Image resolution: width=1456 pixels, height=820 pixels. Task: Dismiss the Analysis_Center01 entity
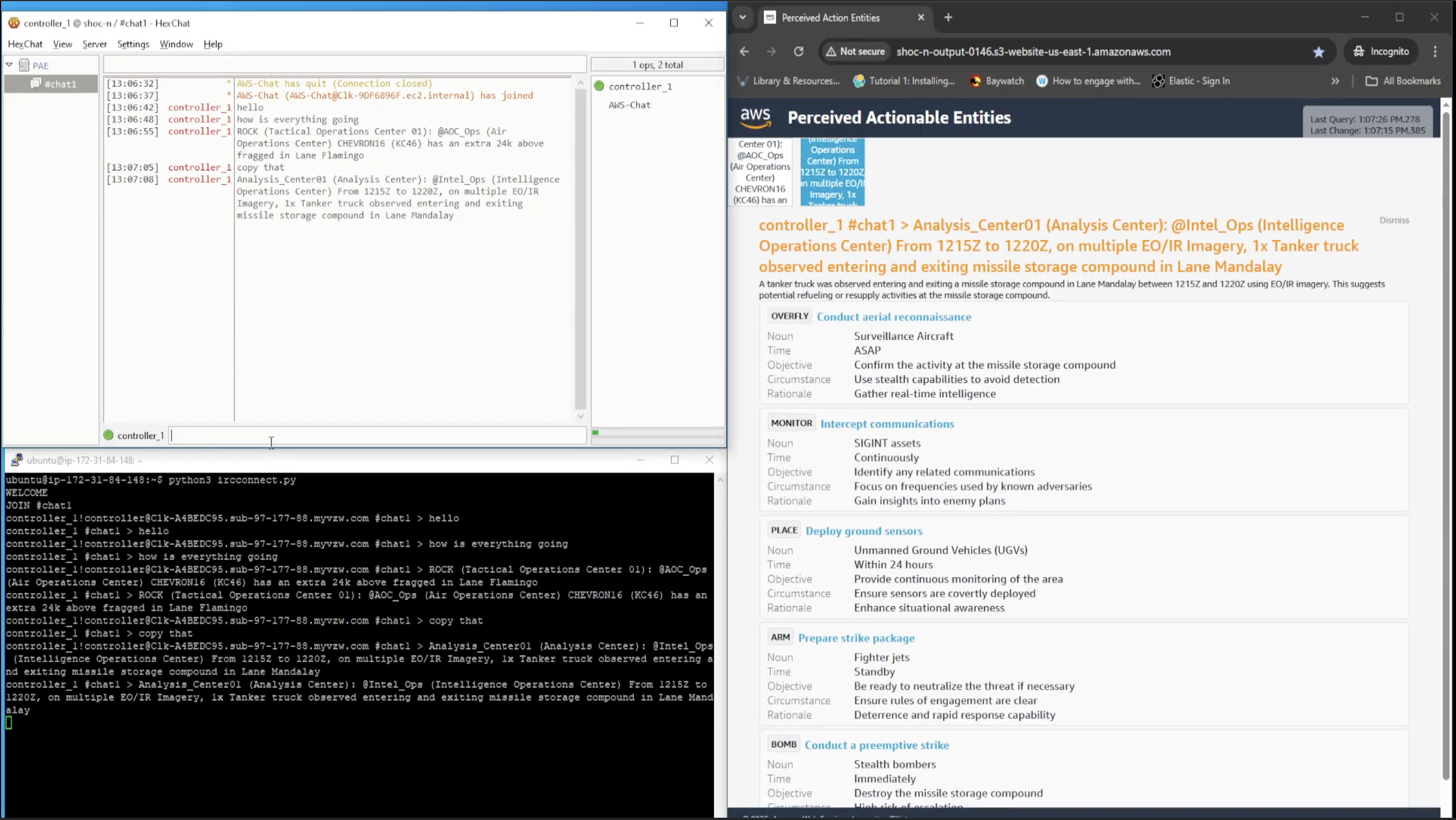click(1394, 221)
